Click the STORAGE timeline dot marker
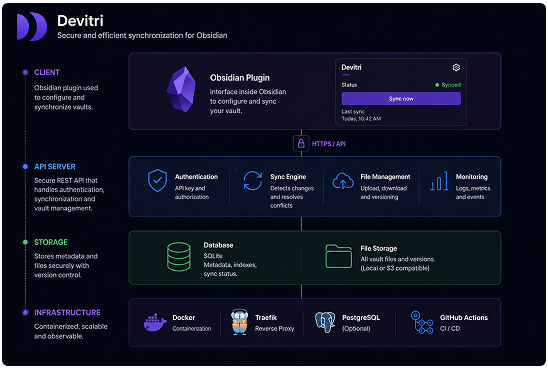The height and width of the screenshot is (368, 548). [25, 242]
